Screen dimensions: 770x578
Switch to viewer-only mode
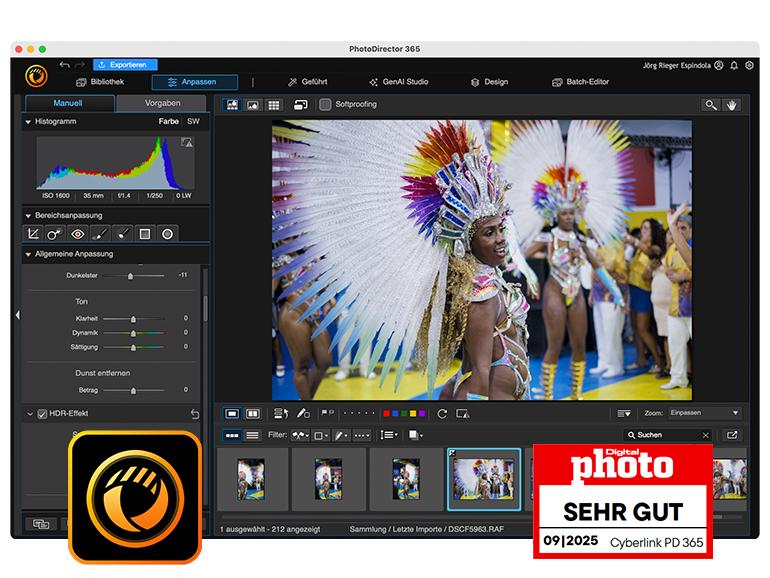tap(252, 105)
